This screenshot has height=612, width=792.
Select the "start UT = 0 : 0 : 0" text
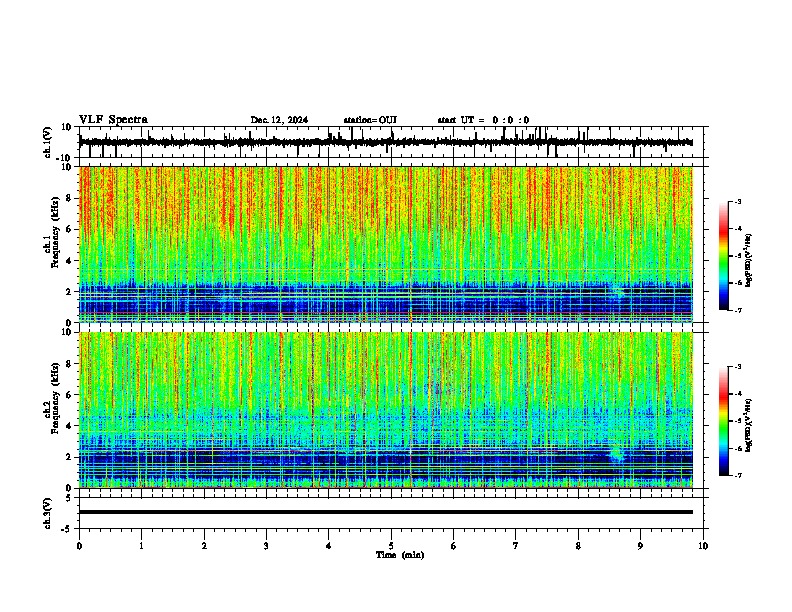coord(483,120)
